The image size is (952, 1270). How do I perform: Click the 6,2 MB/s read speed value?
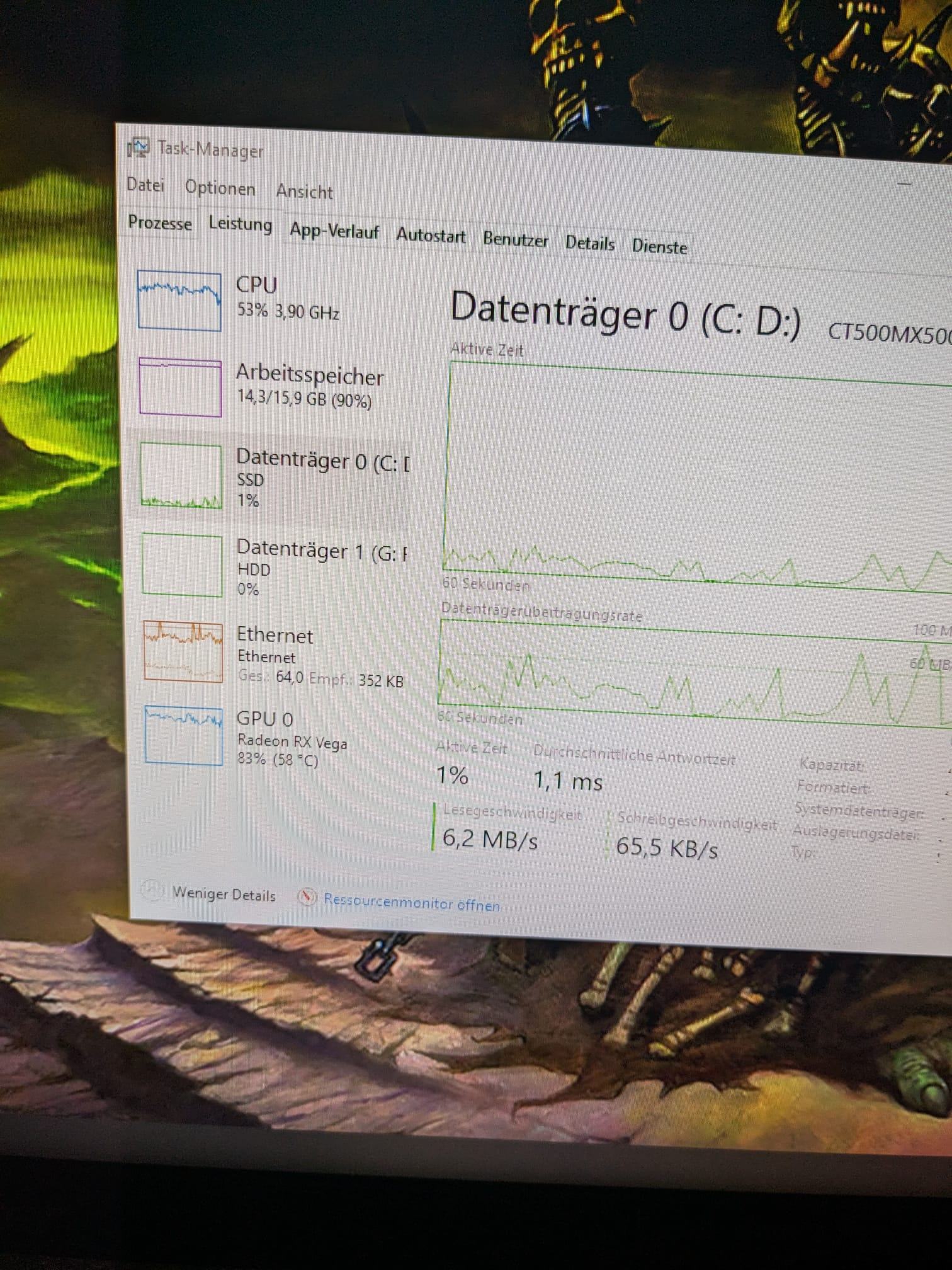tap(490, 838)
